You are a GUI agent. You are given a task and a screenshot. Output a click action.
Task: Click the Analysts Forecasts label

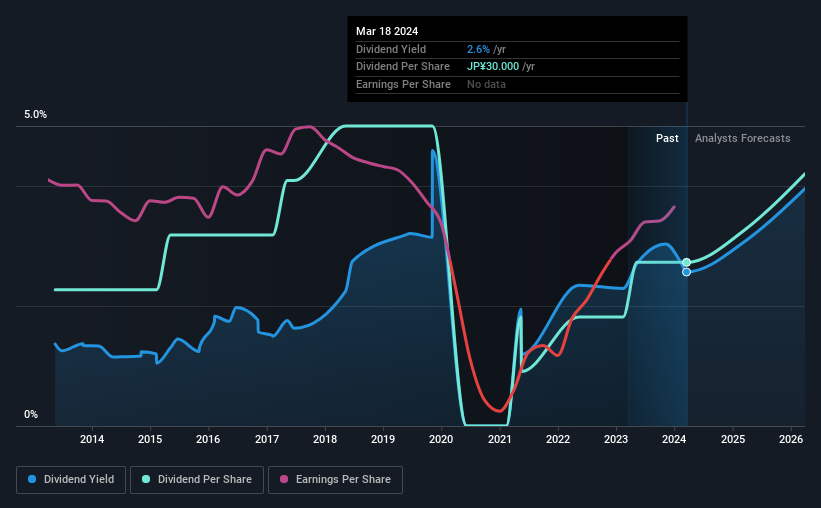coord(742,138)
